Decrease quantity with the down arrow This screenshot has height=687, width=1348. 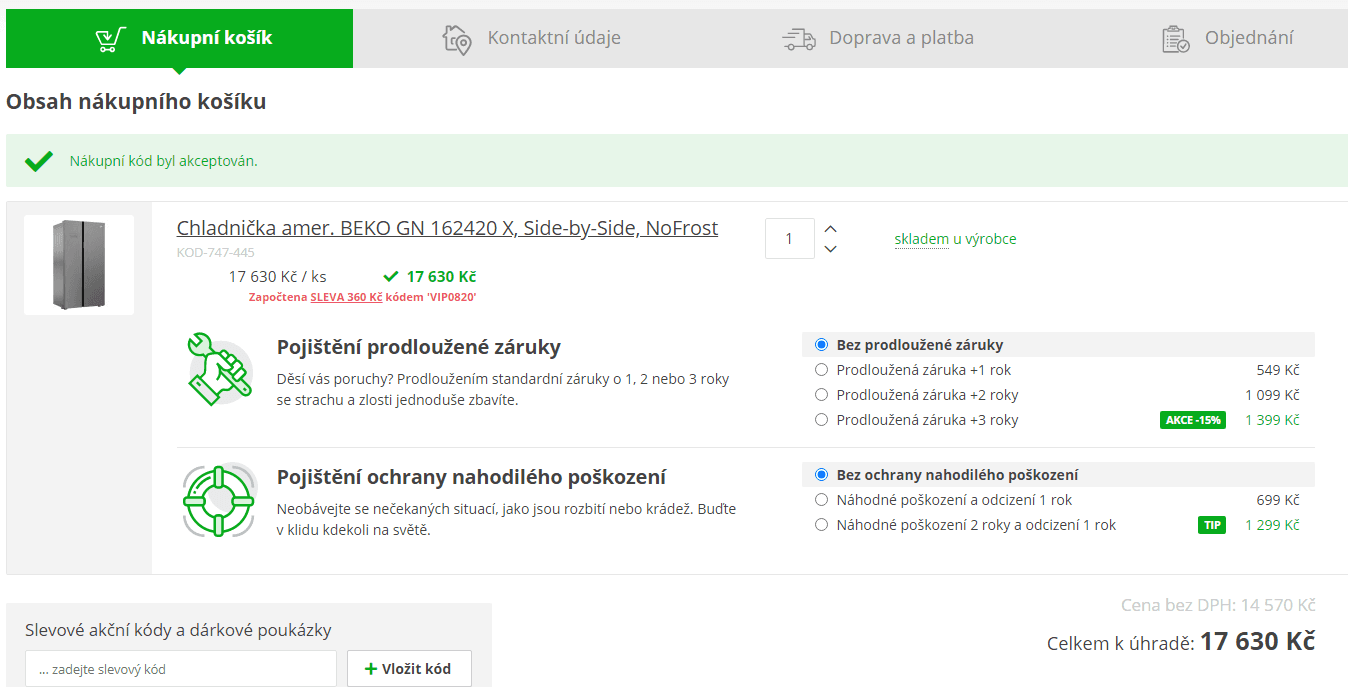830,249
